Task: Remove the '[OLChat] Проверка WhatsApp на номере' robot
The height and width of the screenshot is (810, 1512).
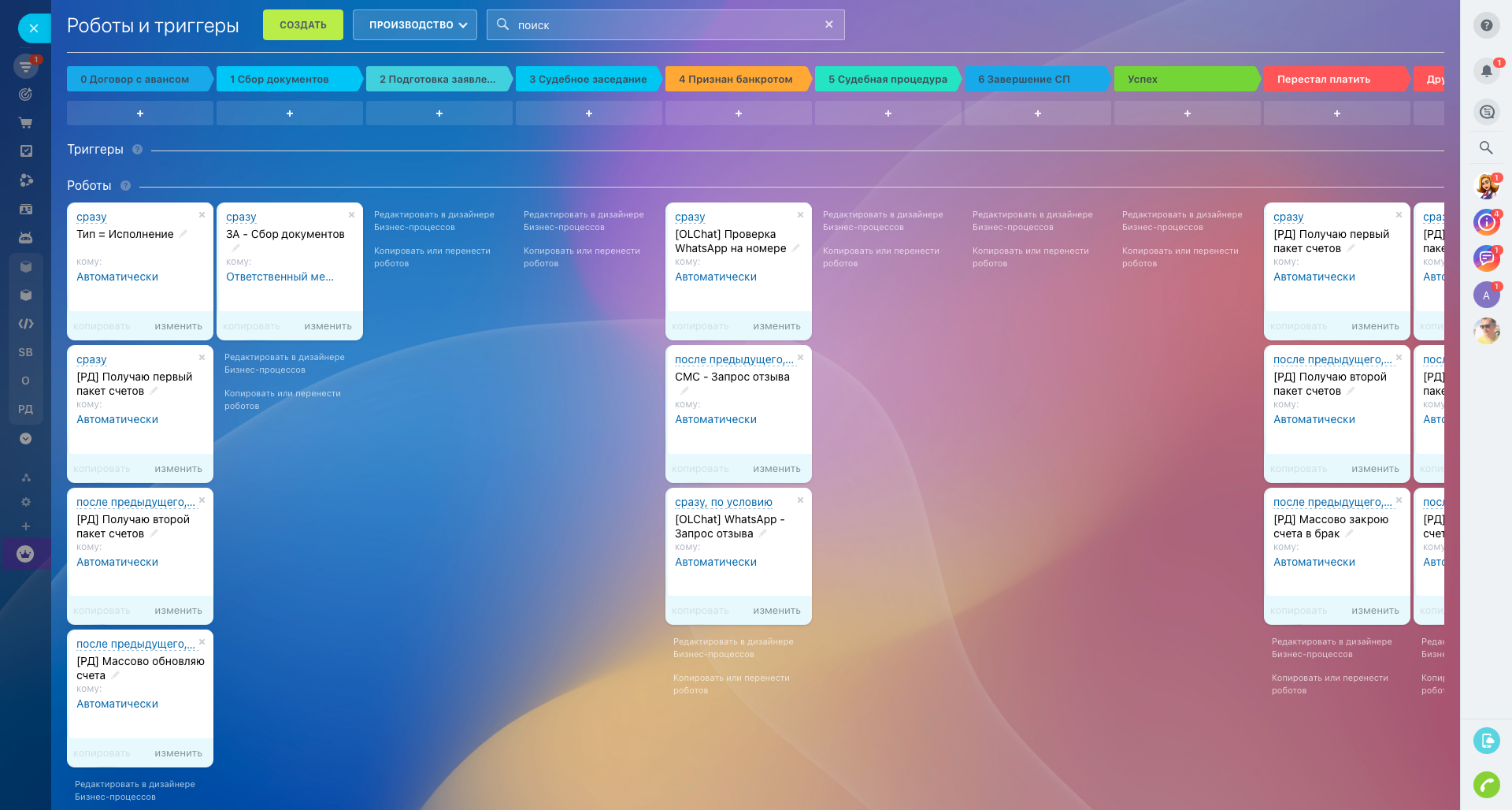Action: click(800, 215)
